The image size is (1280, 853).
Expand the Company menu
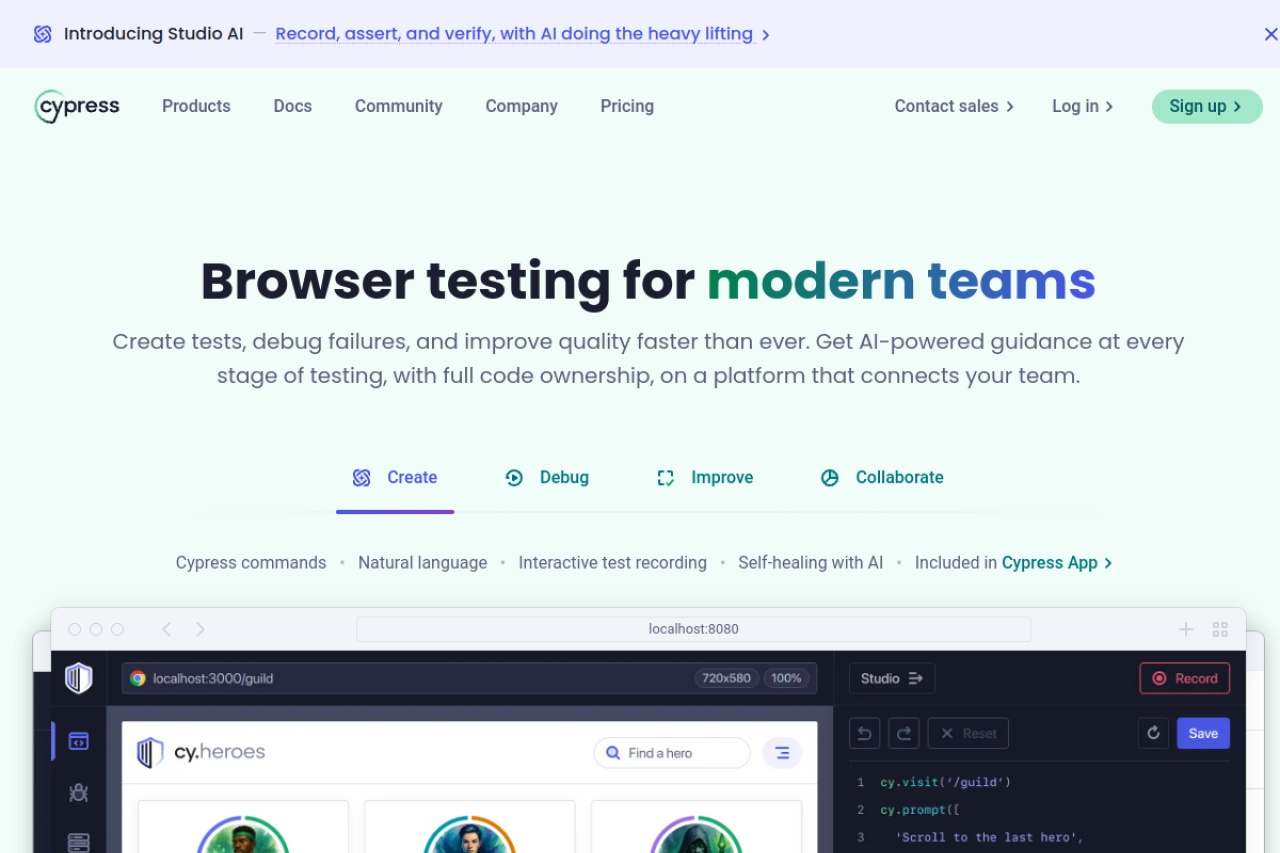click(521, 106)
